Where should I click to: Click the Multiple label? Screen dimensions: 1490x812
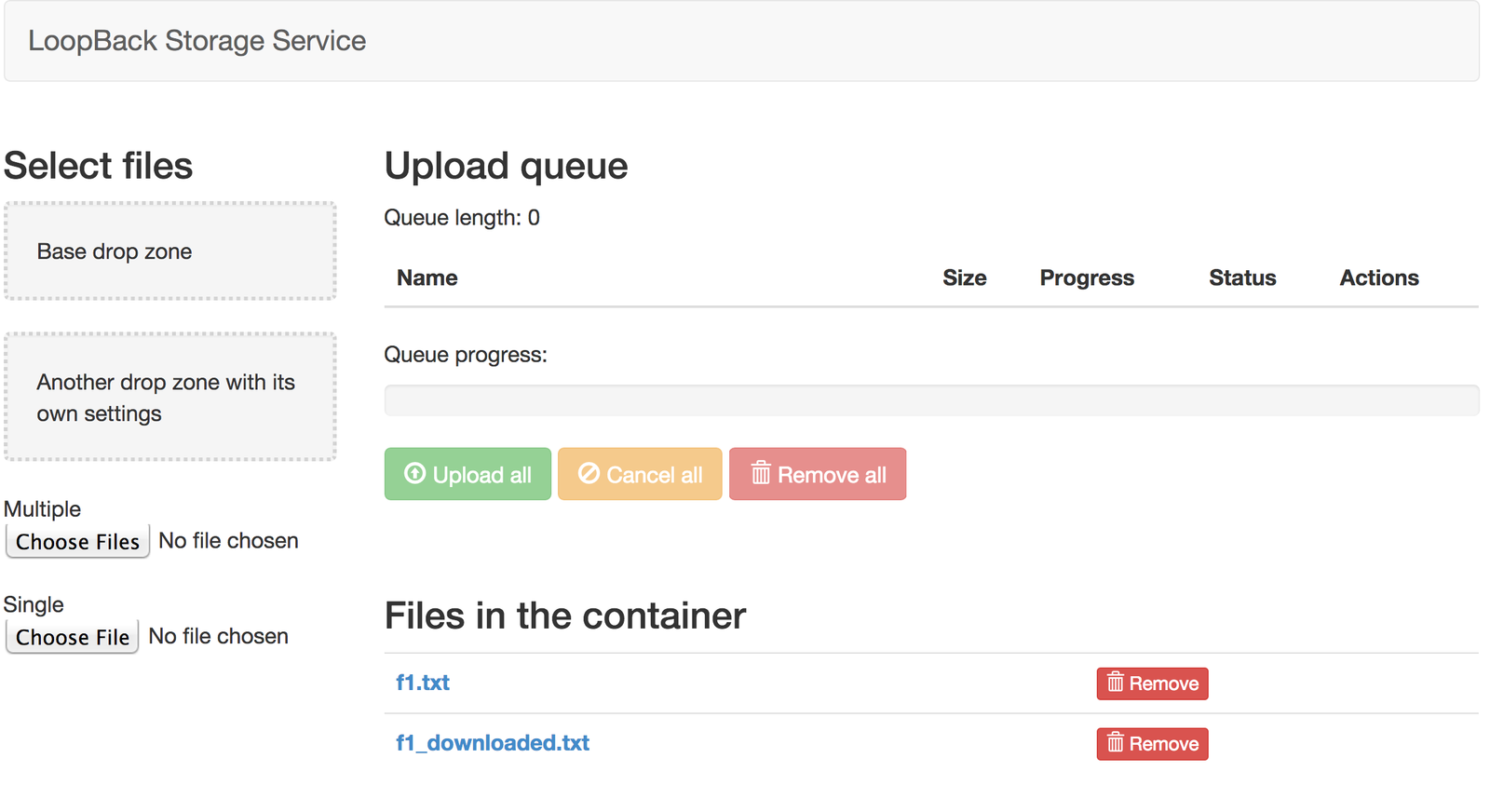click(x=42, y=509)
